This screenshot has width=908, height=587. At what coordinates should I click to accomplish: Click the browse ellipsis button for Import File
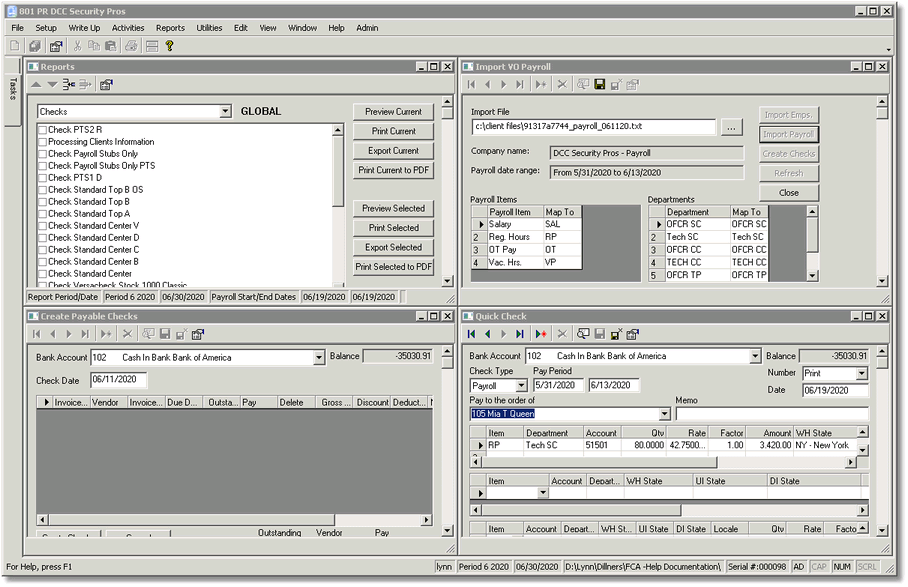[731, 127]
